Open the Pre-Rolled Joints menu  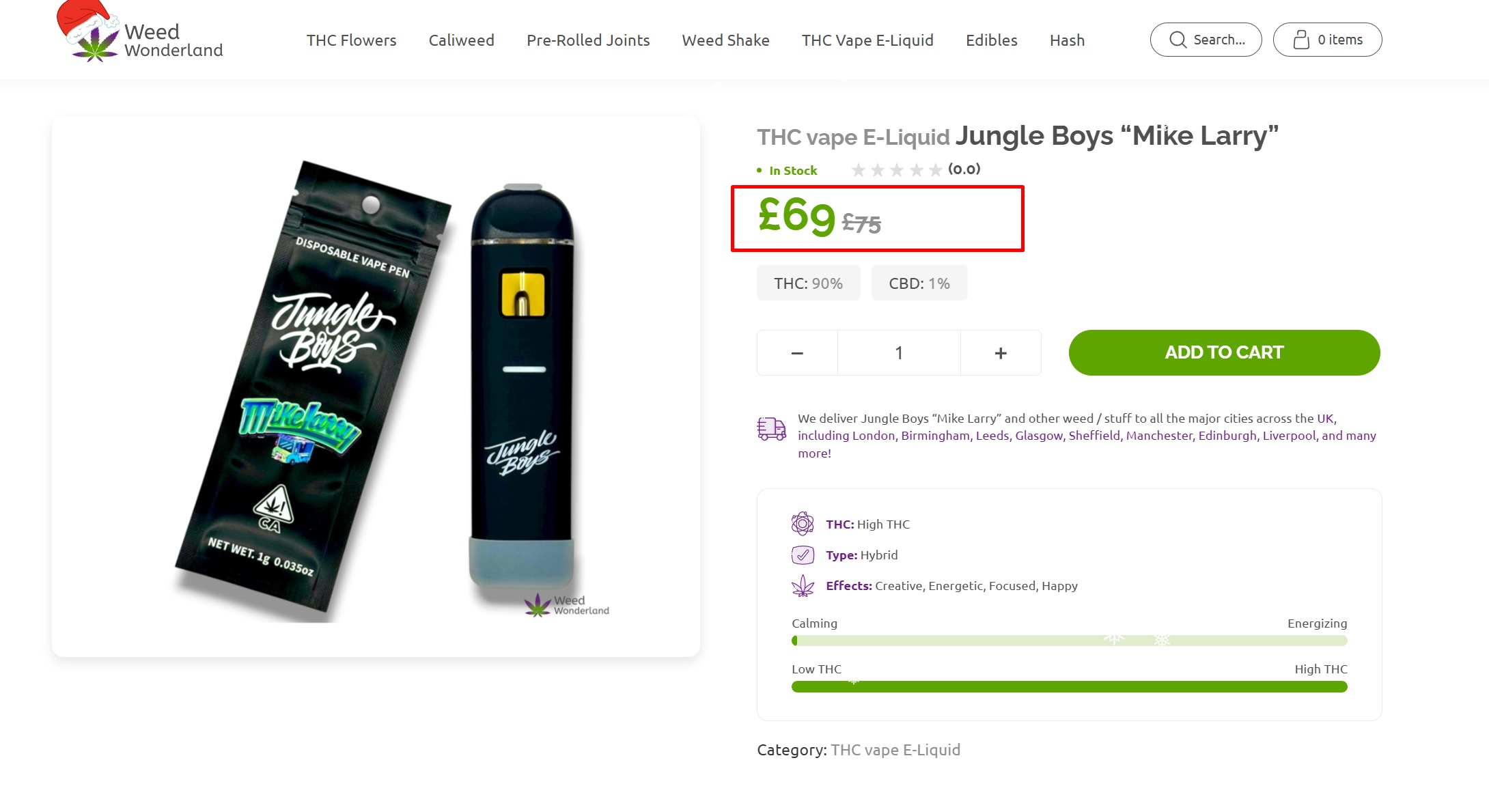pyautogui.click(x=588, y=40)
